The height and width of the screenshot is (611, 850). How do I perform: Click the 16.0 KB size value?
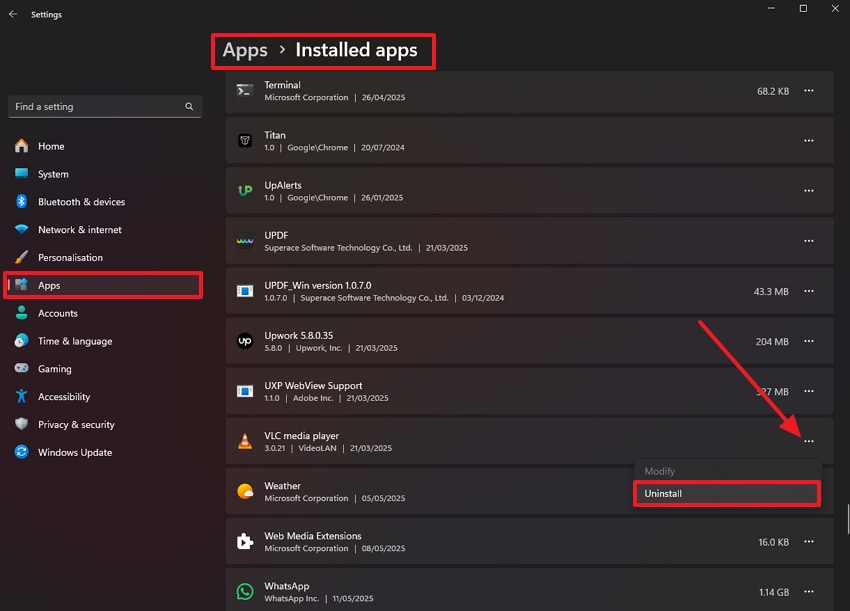pyautogui.click(x=774, y=542)
